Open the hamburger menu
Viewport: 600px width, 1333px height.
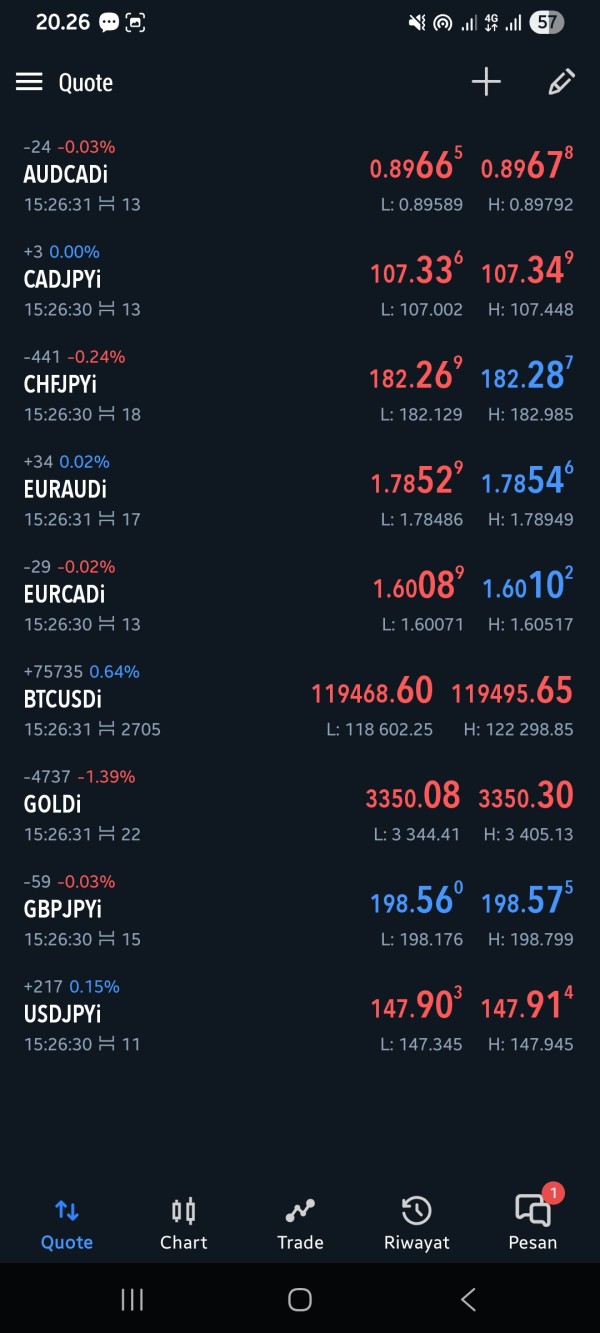pyautogui.click(x=29, y=82)
